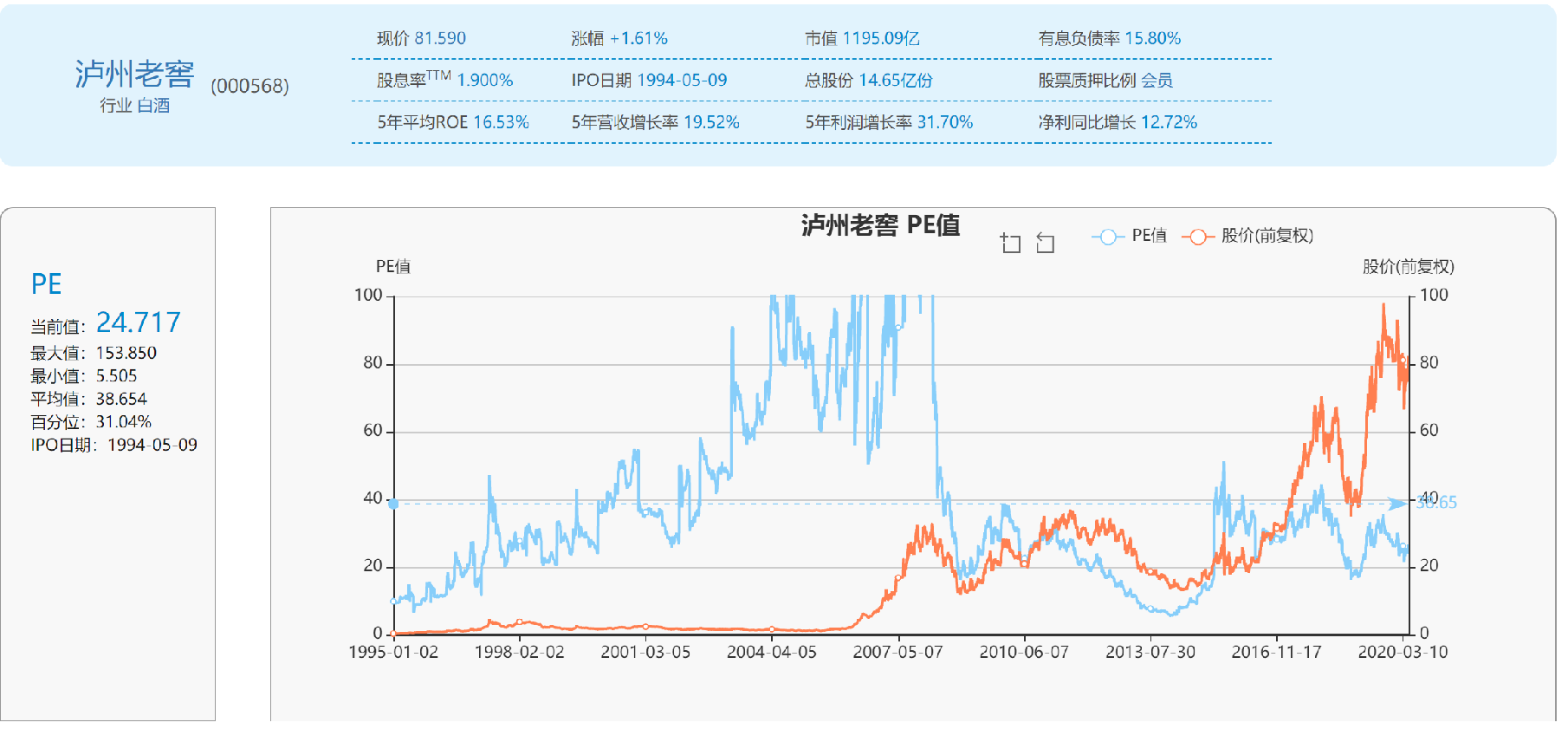1568x729 pixels.
Task: Click stock code (000568)
Action: click(x=249, y=86)
